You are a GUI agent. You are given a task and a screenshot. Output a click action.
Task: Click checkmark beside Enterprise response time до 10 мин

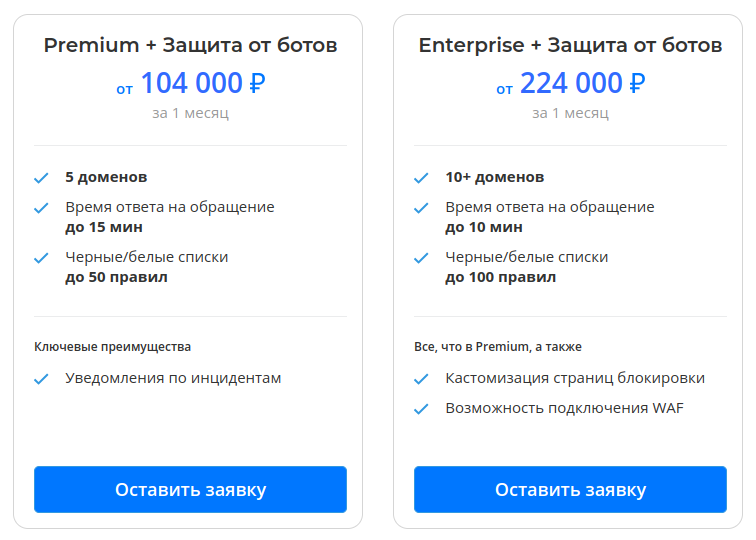tap(421, 208)
